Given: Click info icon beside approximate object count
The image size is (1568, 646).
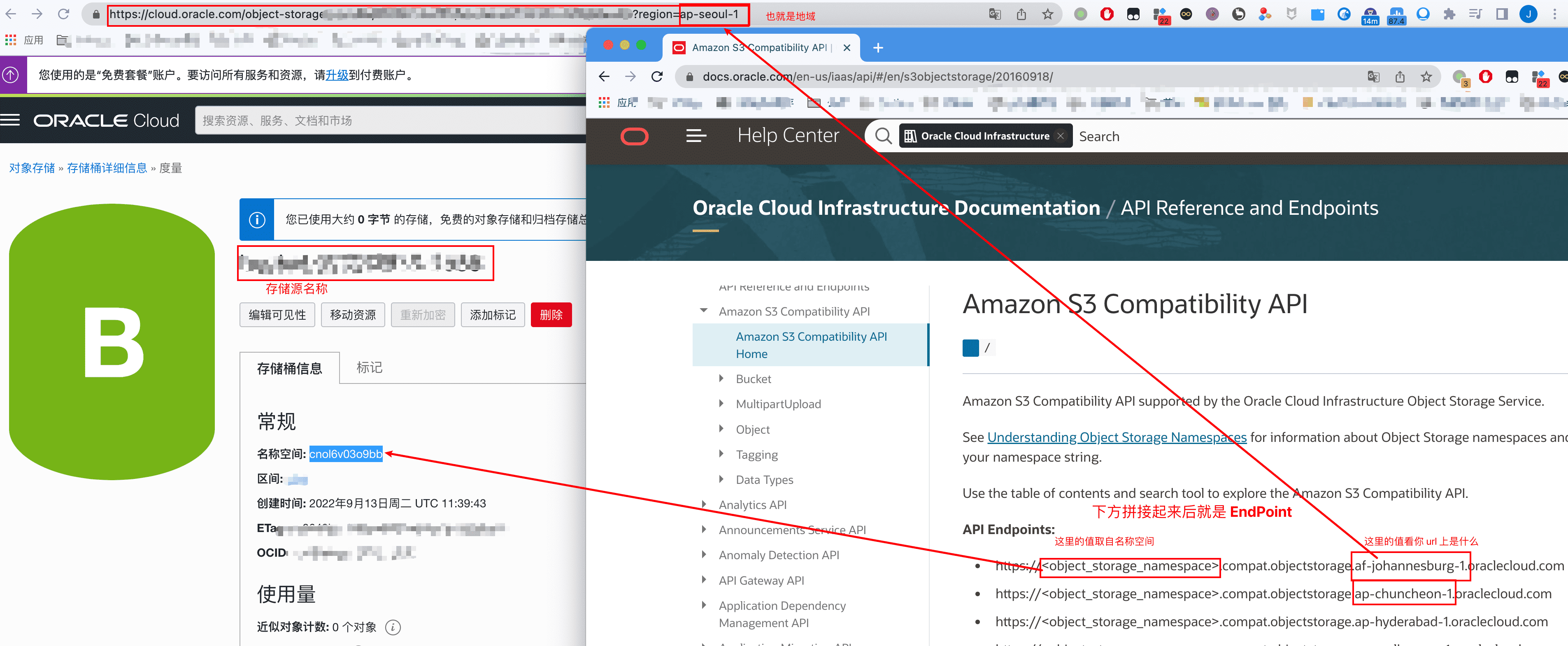Looking at the screenshot, I should (x=393, y=627).
